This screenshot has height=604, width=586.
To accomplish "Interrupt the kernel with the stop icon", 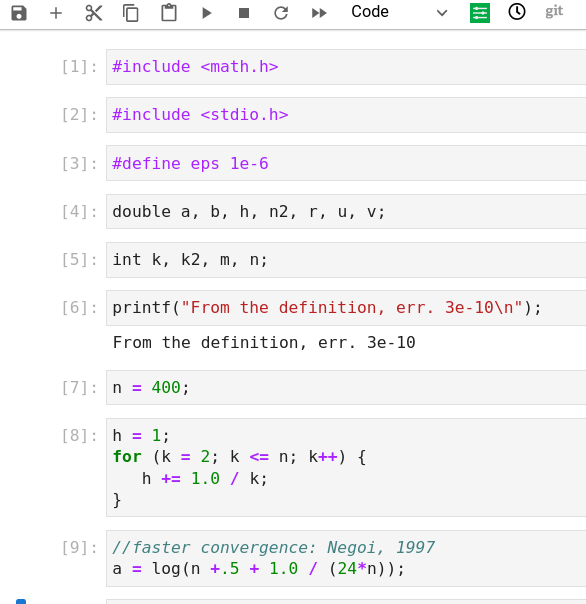I will (244, 13).
